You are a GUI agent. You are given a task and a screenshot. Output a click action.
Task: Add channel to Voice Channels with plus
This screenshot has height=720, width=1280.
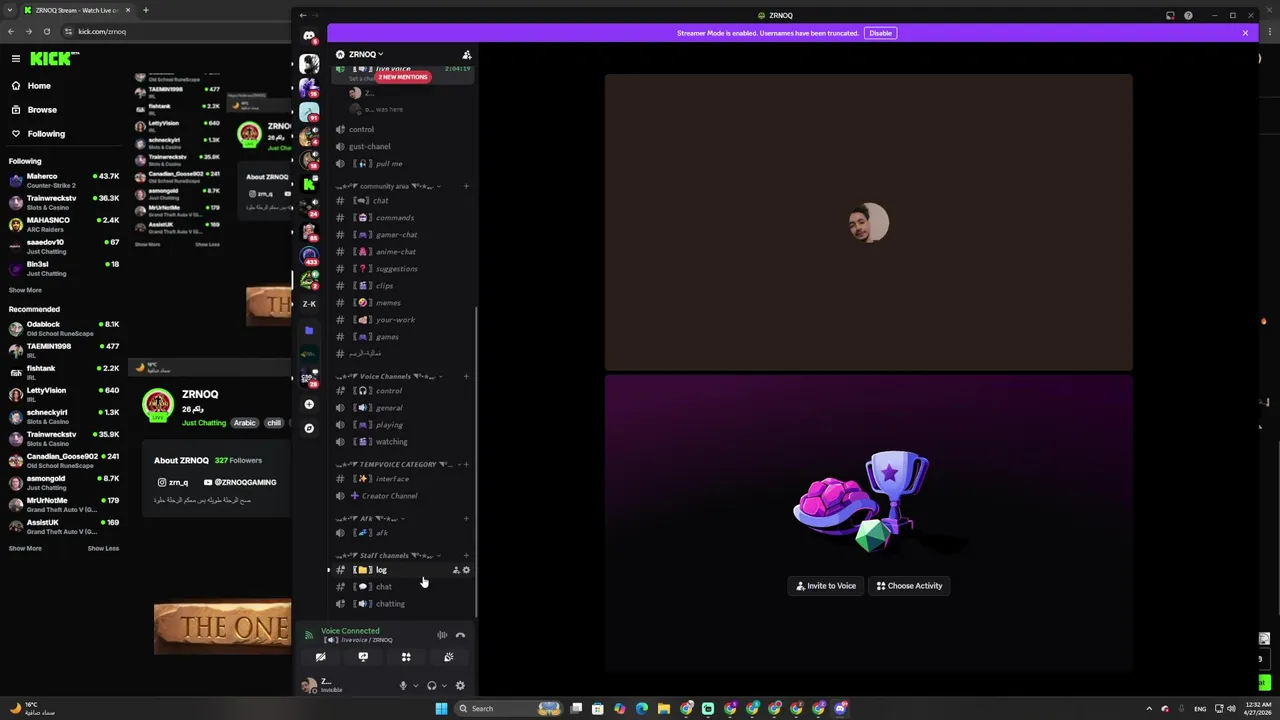click(466, 376)
